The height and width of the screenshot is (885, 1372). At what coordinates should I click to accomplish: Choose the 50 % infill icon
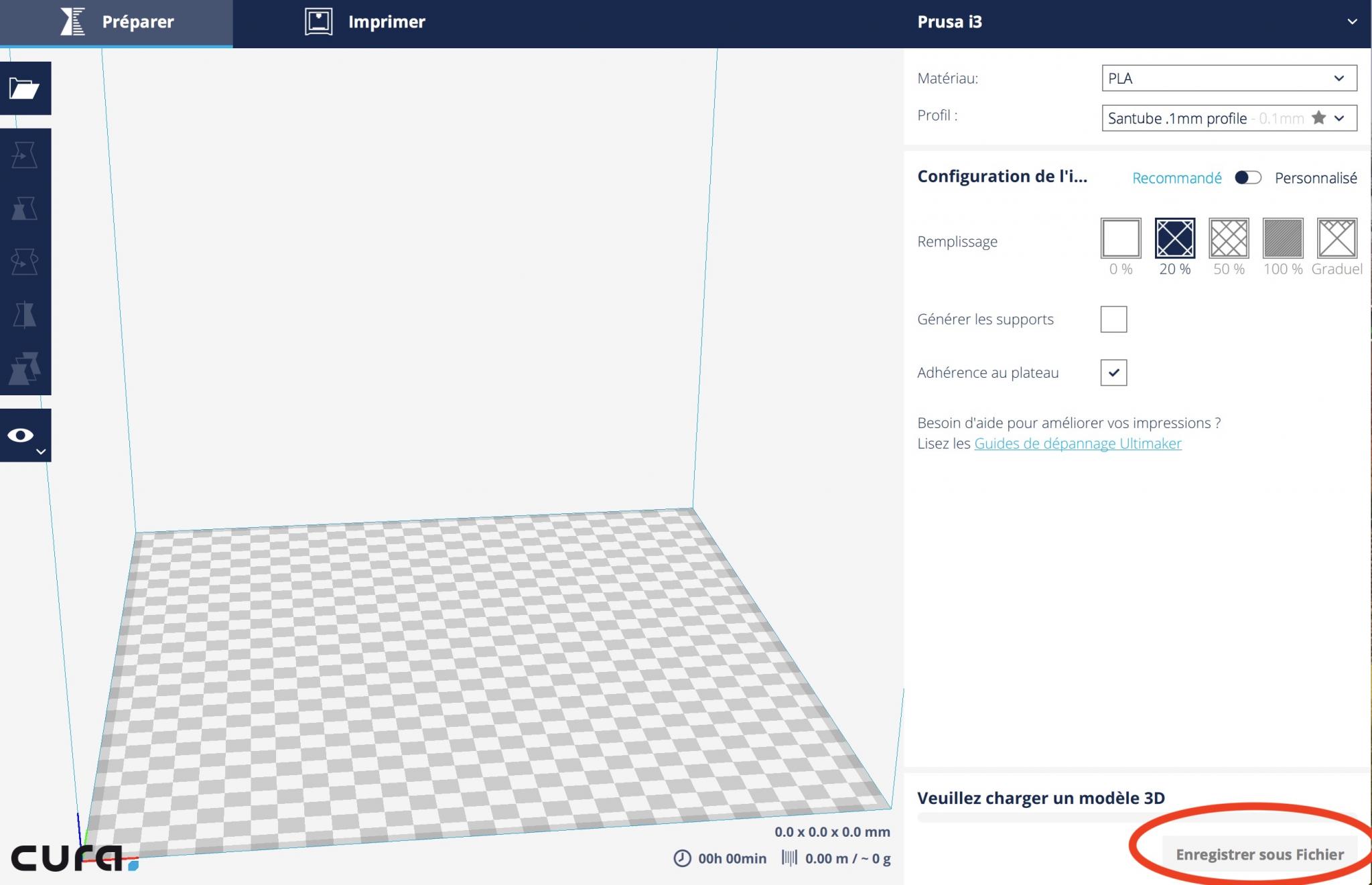pyautogui.click(x=1229, y=238)
